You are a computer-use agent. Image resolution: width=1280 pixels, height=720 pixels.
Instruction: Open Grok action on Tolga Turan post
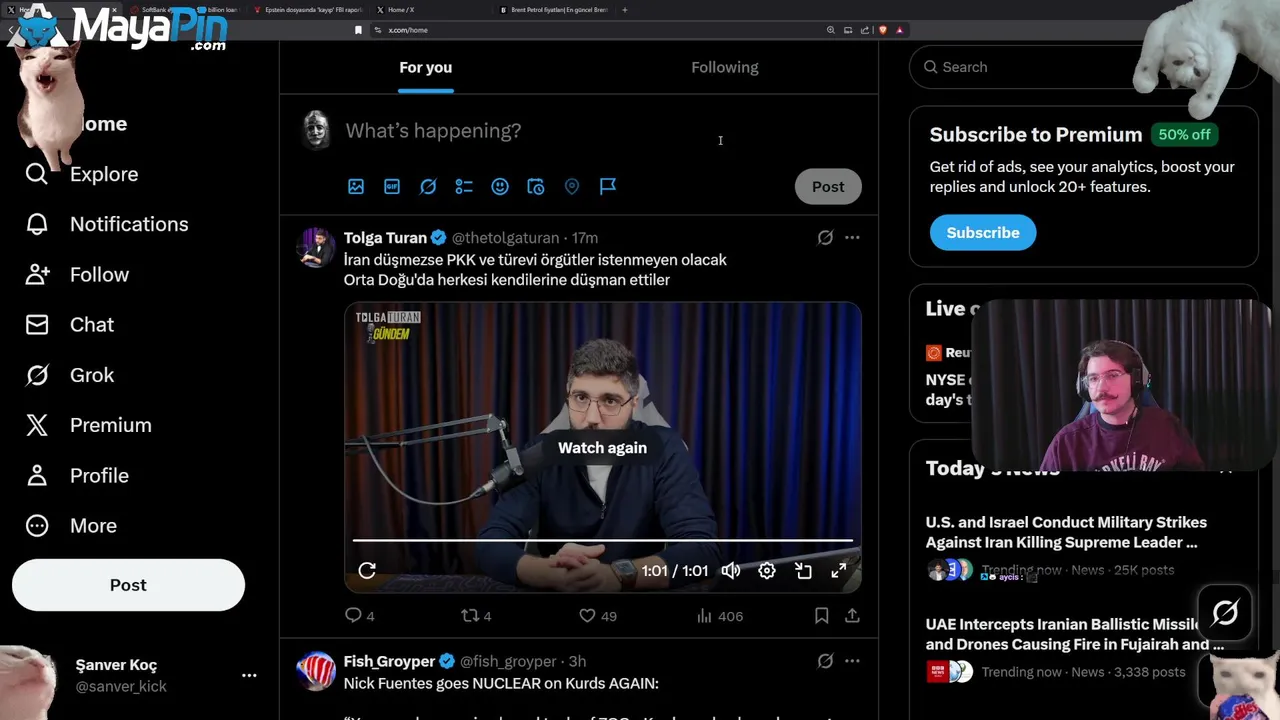coord(825,238)
